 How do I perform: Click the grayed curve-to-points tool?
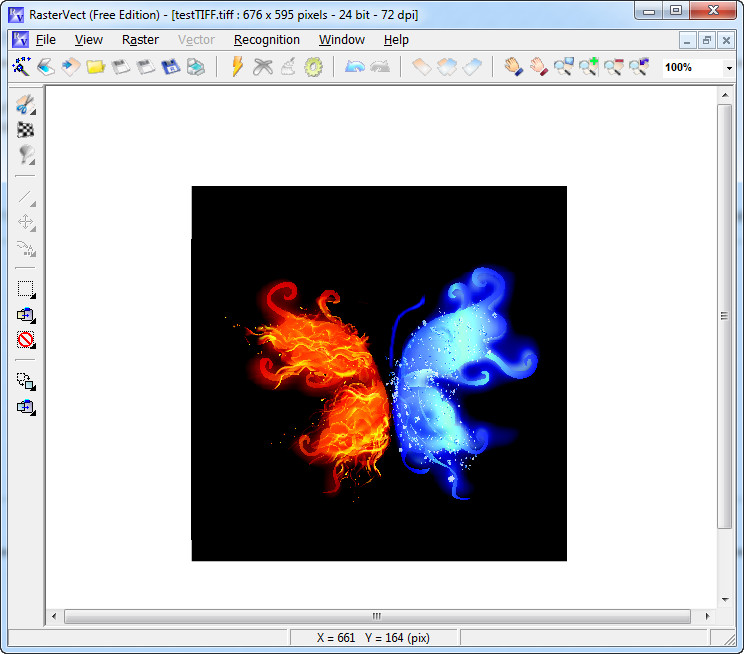pyautogui.click(x=26, y=248)
